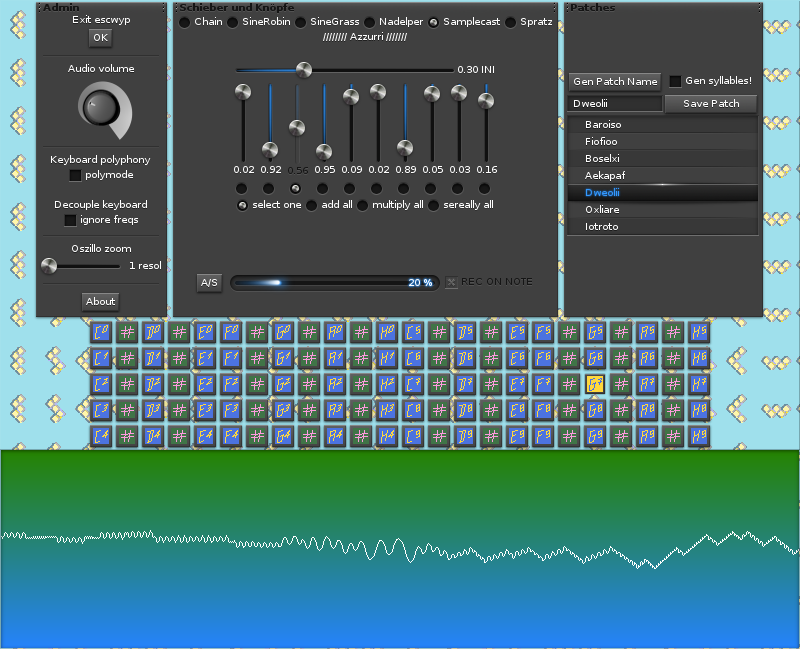Choose the multiply all mode
The width and height of the screenshot is (800, 649).
click(x=364, y=205)
